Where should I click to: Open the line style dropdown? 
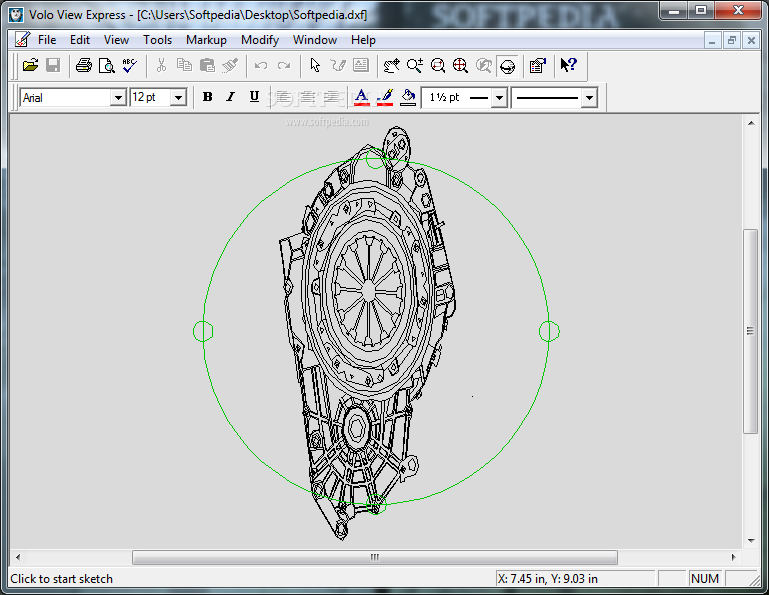590,98
